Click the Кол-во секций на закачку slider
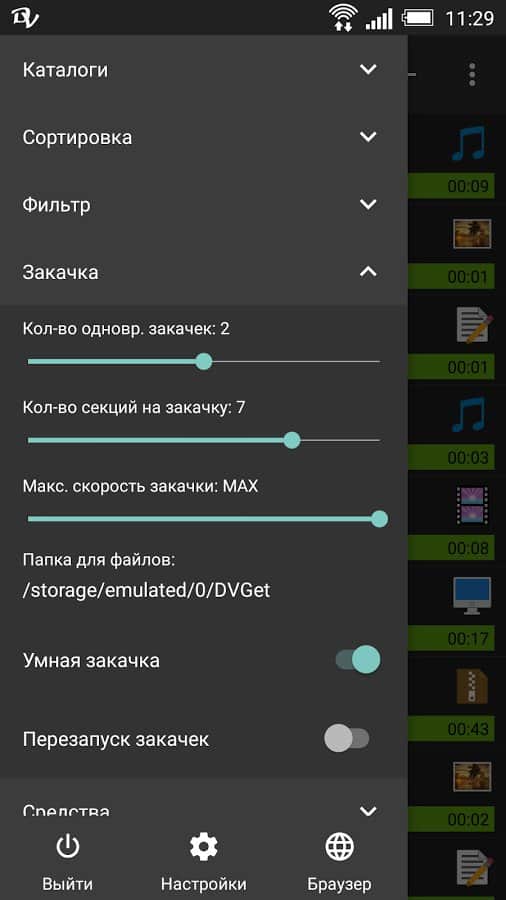This screenshot has height=900, width=506. point(204,440)
